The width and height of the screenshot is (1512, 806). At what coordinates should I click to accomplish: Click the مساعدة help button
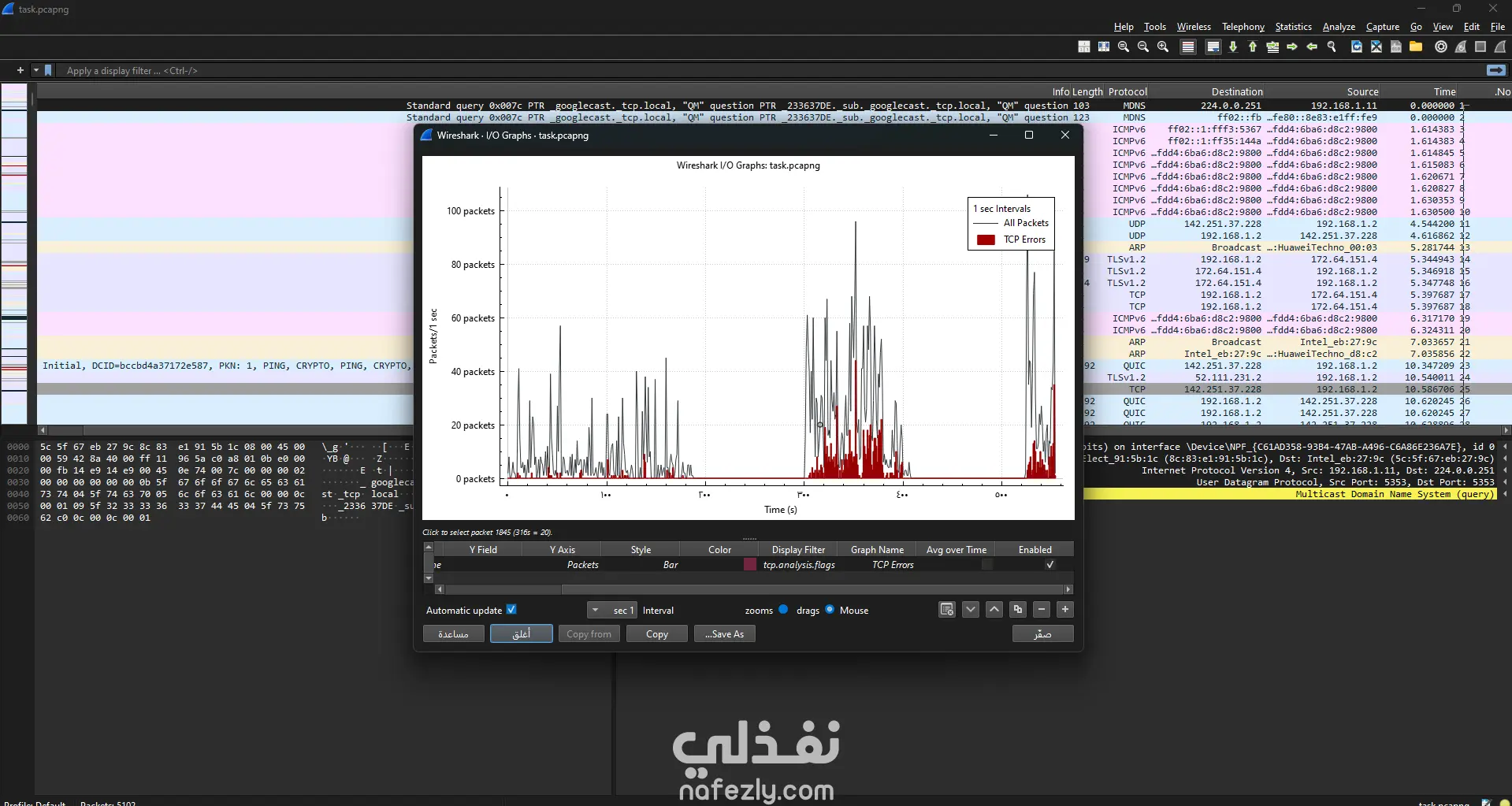point(453,634)
